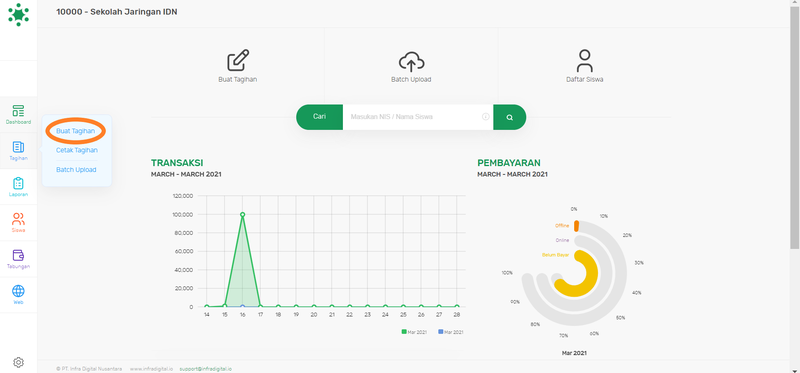Click the info icon in search field

(x=485, y=117)
